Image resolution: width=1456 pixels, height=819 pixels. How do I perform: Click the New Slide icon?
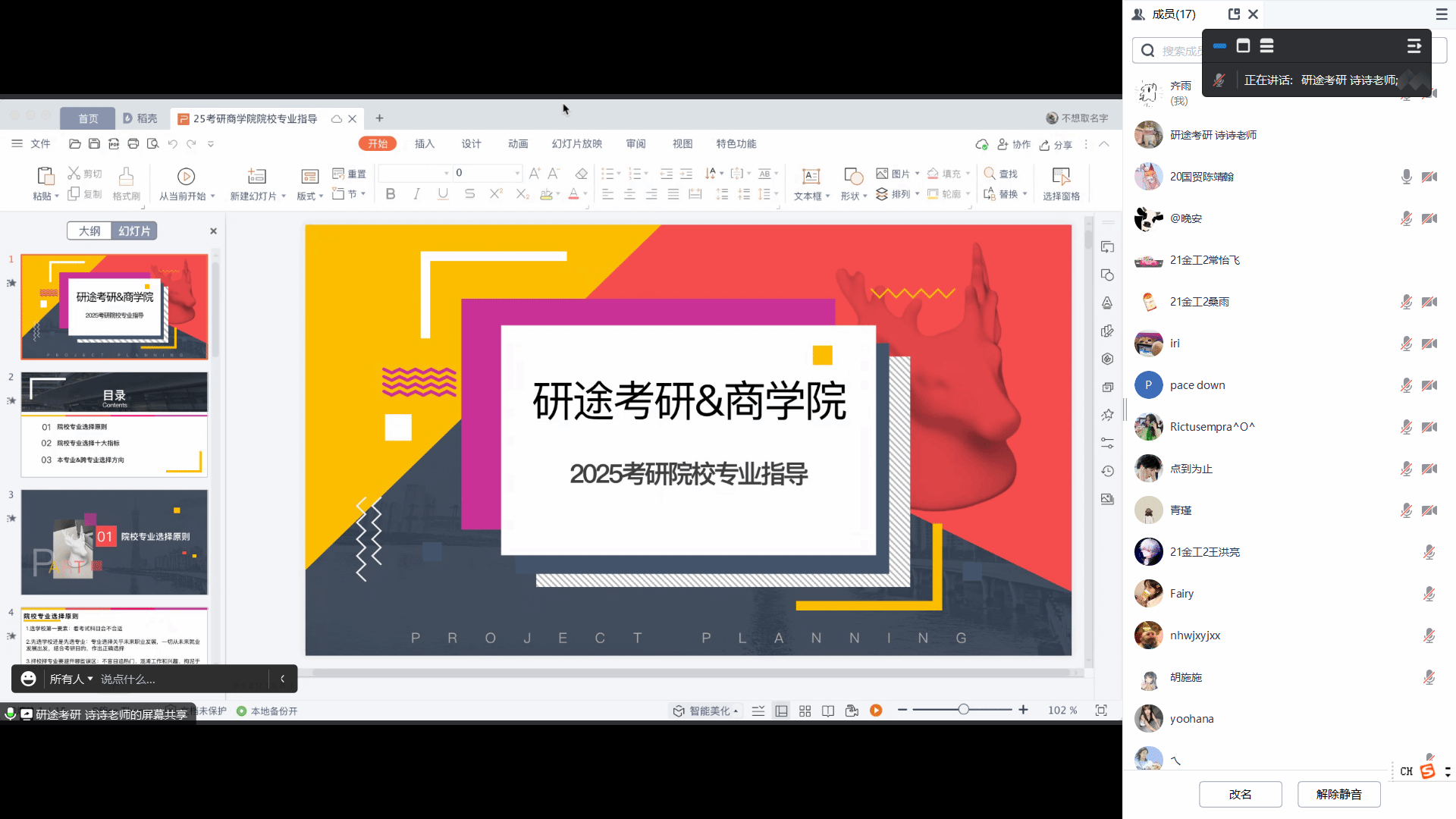click(257, 177)
